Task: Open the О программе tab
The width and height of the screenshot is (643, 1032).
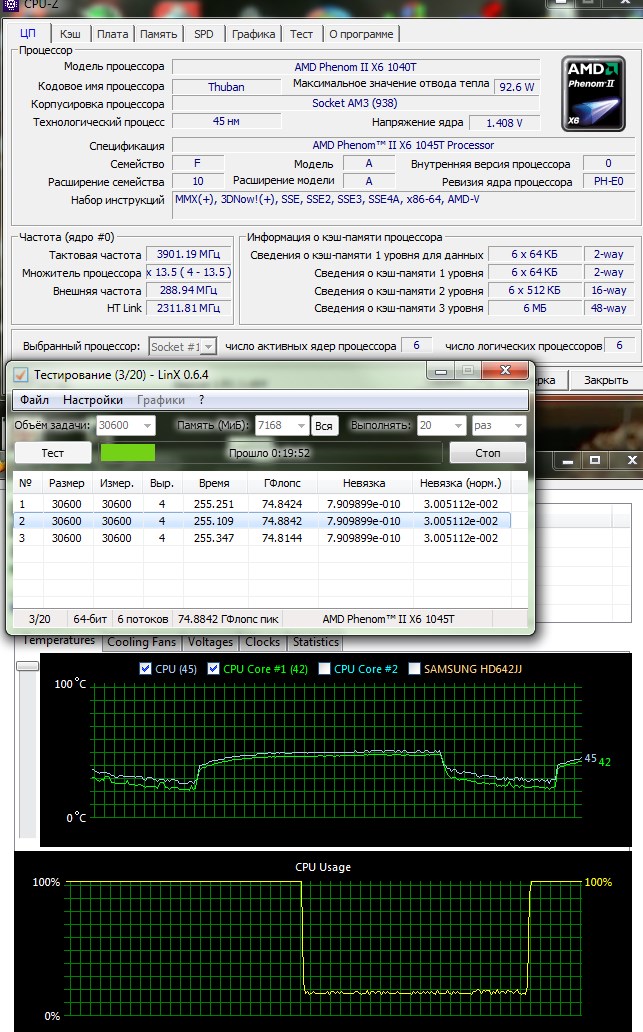Action: 361,34
